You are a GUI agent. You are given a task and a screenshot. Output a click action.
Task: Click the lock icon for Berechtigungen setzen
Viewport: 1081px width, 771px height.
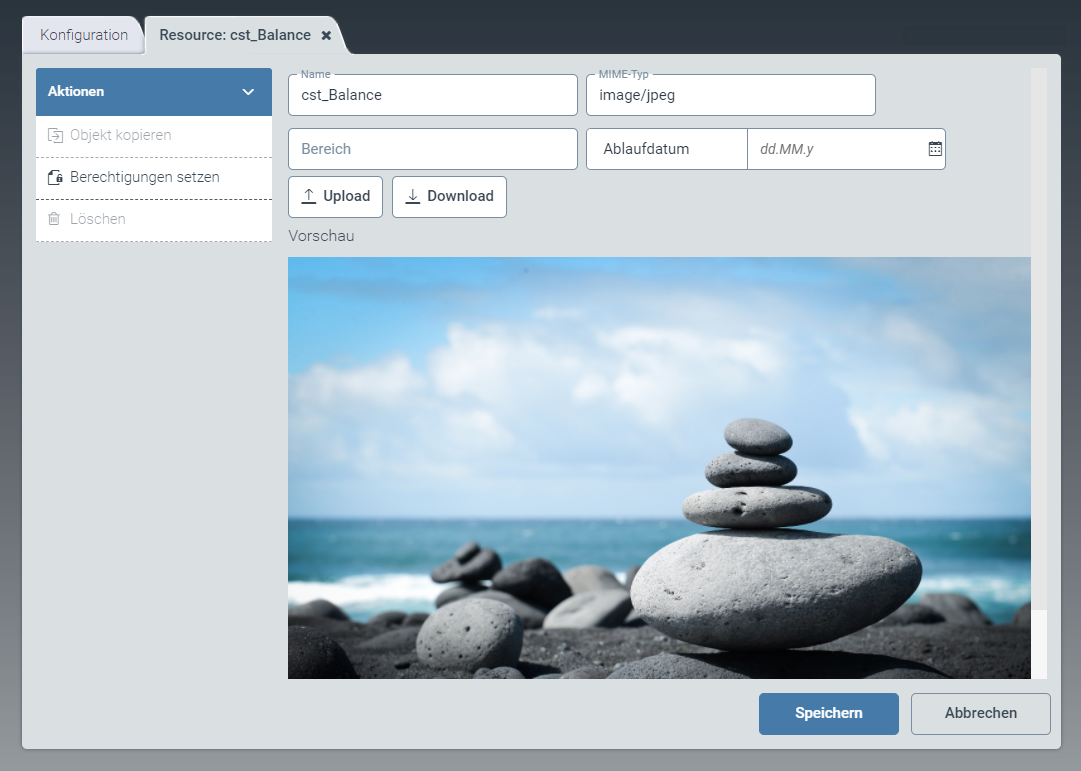[x=55, y=177]
